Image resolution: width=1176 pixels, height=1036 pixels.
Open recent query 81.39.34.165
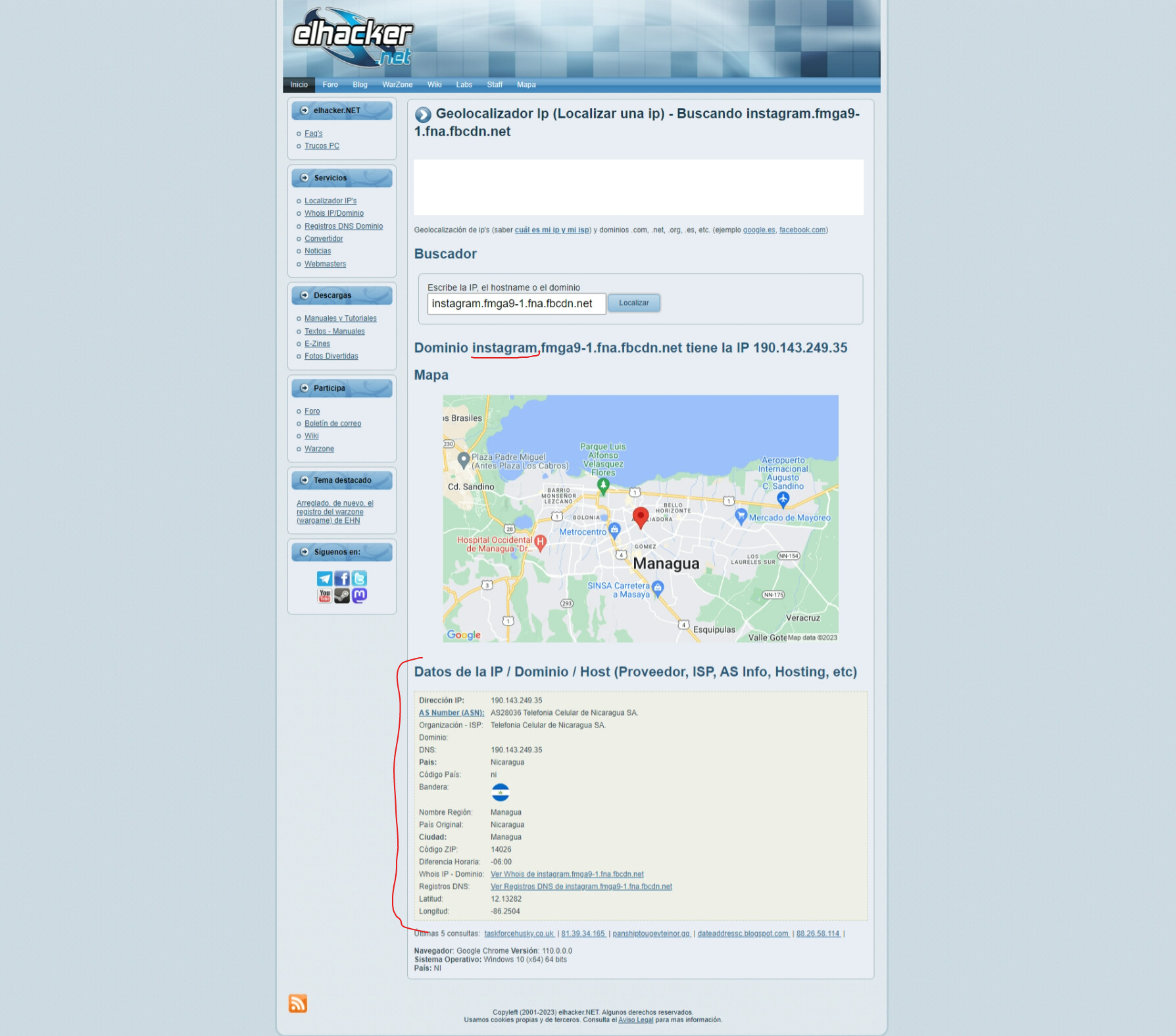(583, 934)
